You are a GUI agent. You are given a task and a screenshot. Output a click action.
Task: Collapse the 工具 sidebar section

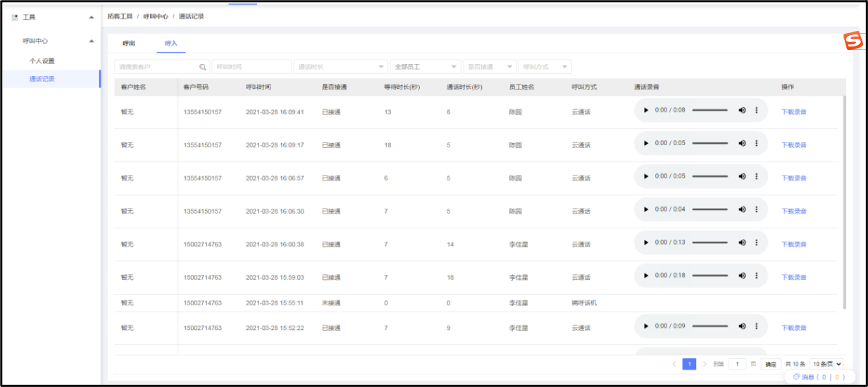point(91,18)
